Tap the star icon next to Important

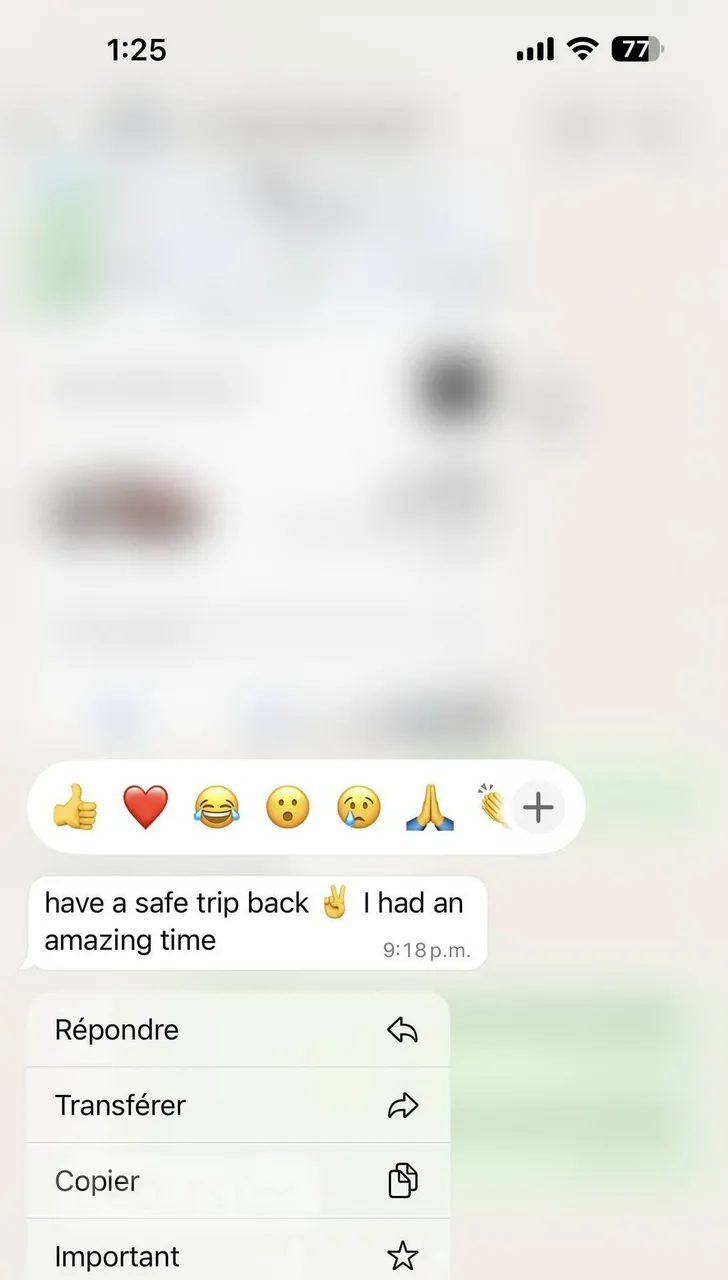pyautogui.click(x=402, y=1256)
